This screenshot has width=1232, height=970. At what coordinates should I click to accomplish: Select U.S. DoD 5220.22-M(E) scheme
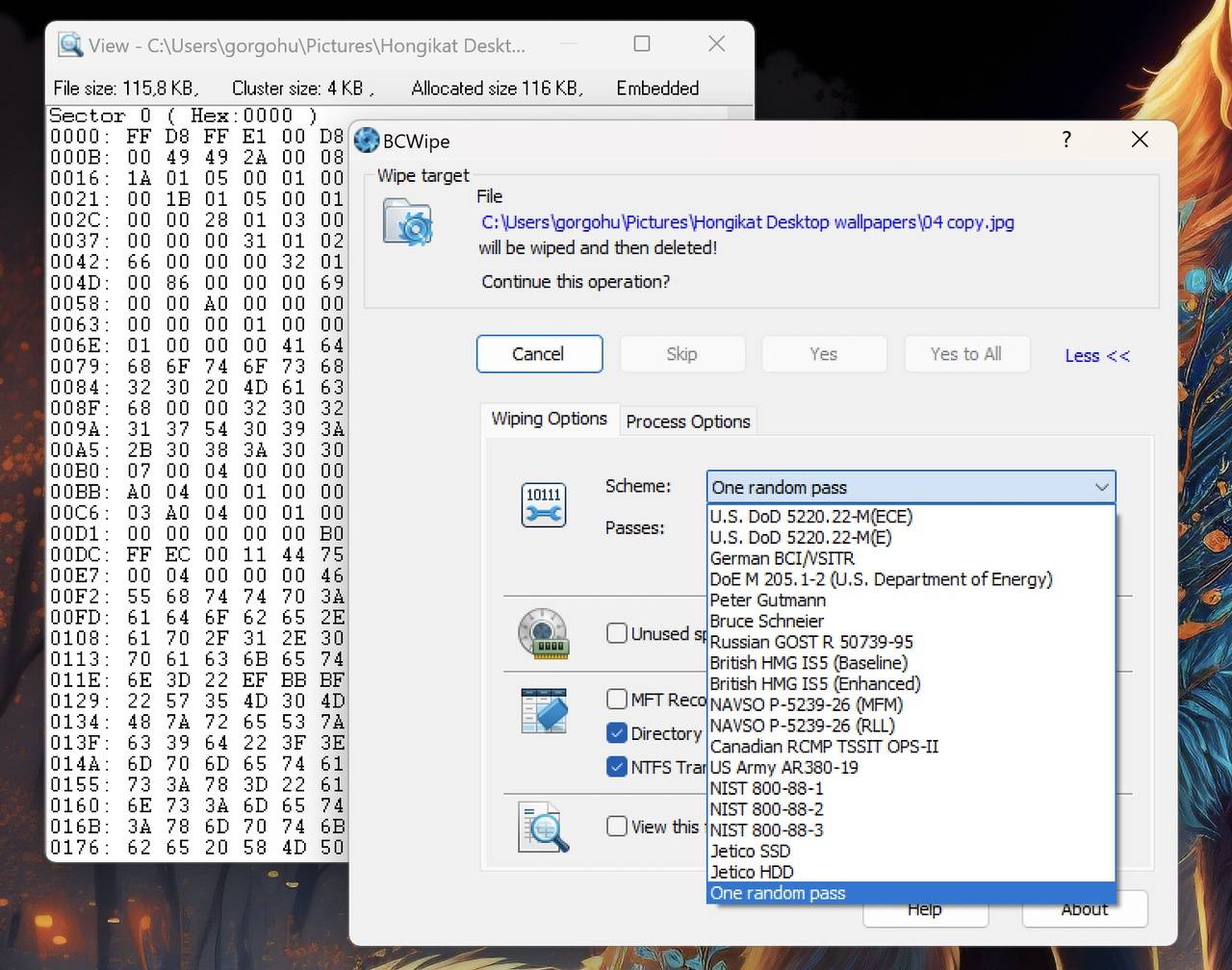point(911,537)
